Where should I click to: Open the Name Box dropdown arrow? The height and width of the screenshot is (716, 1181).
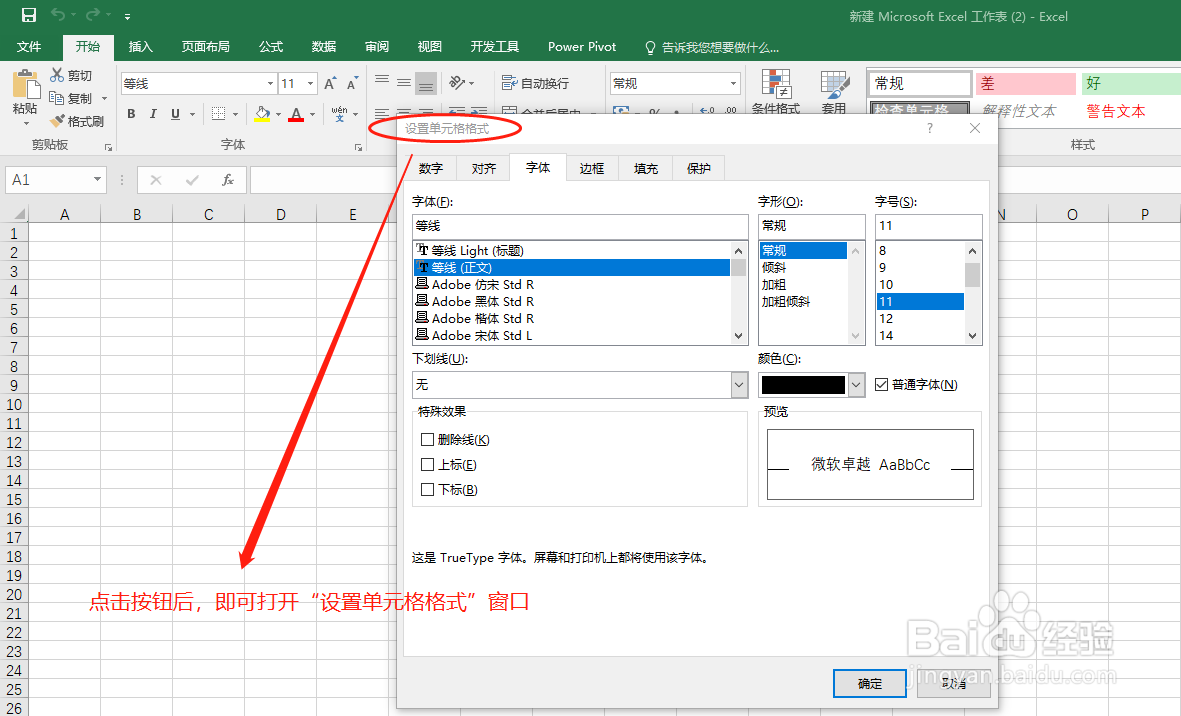(97, 179)
